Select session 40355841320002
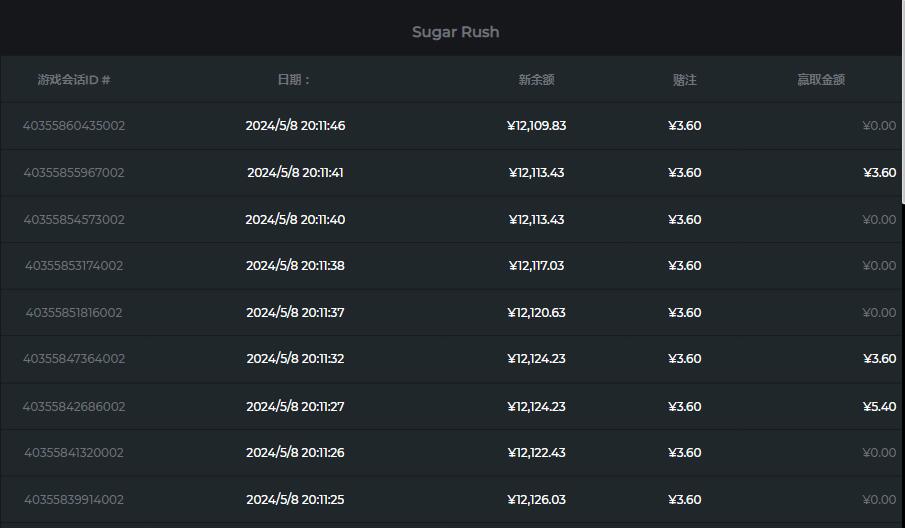The height and width of the screenshot is (528, 905). click(74, 453)
